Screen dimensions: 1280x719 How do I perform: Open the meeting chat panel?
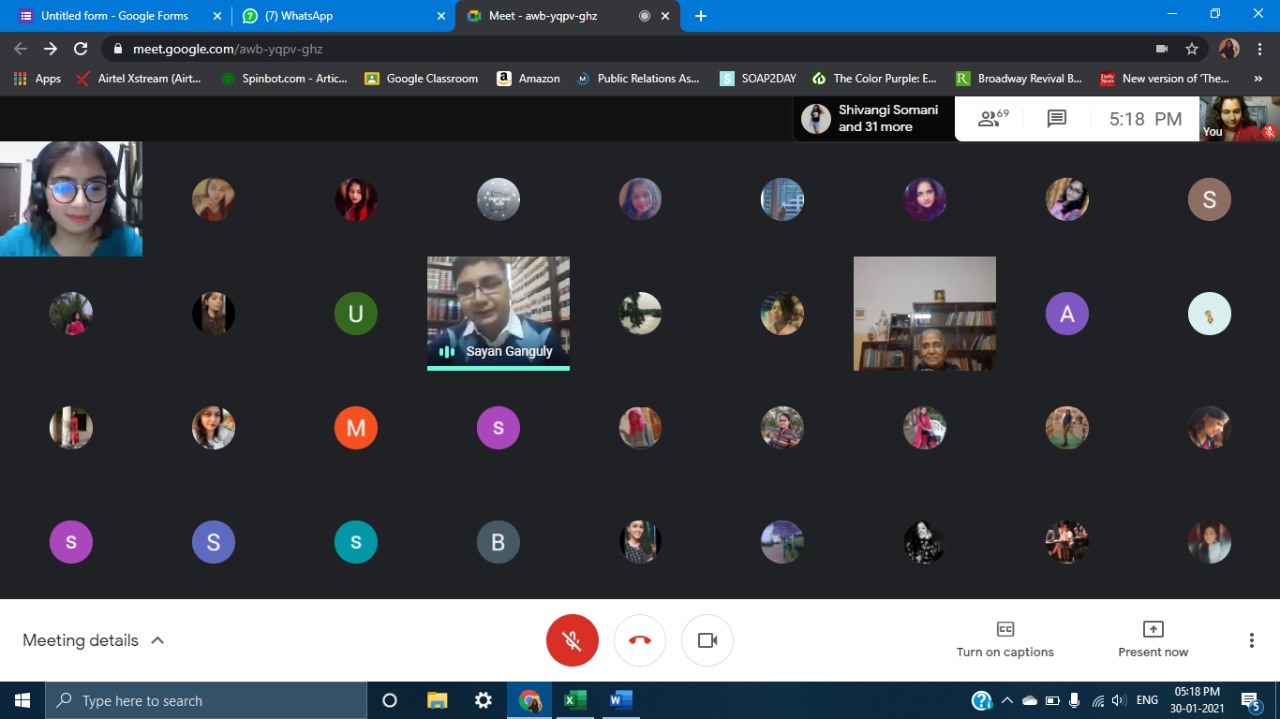(x=1056, y=119)
